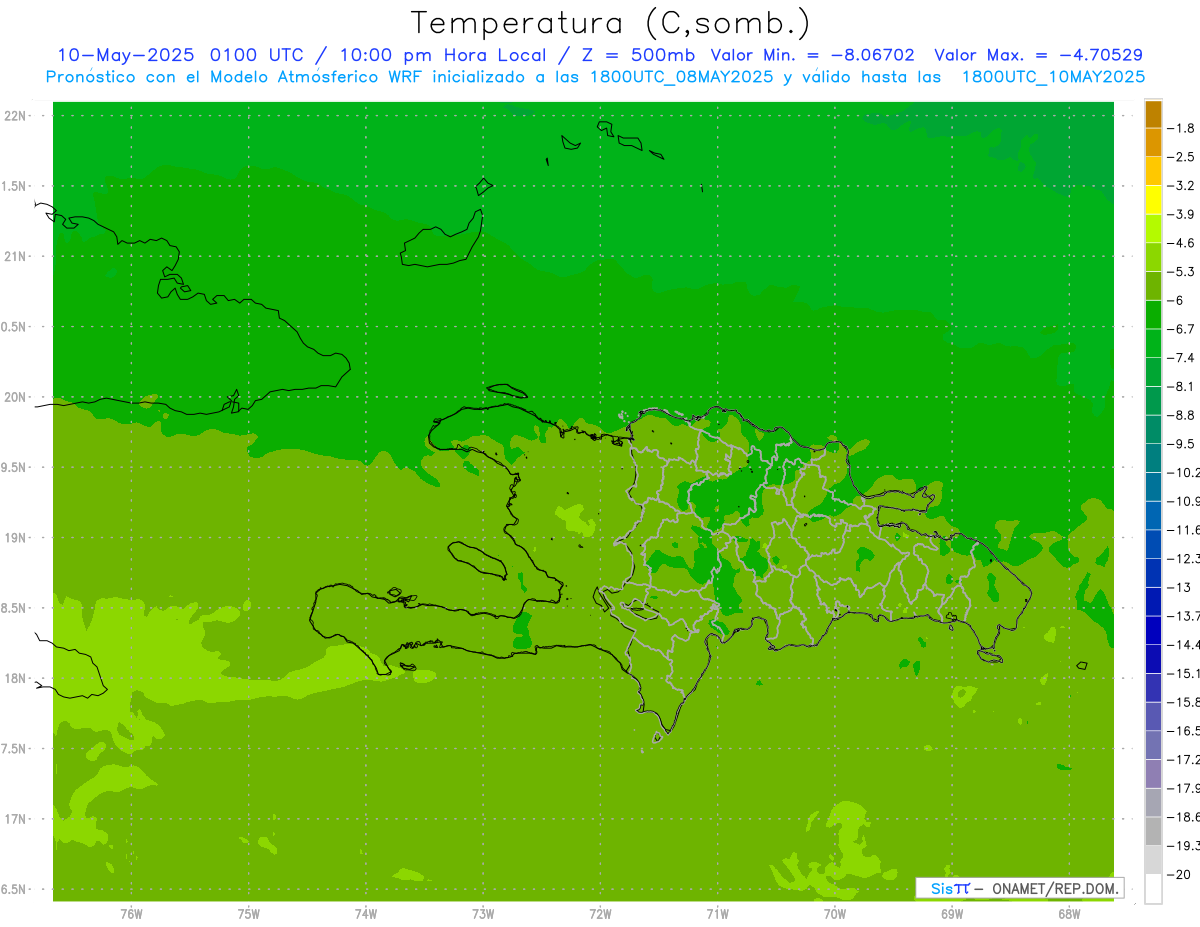
Task: Click the 76W longitude label
Action: pyautogui.click(x=131, y=914)
